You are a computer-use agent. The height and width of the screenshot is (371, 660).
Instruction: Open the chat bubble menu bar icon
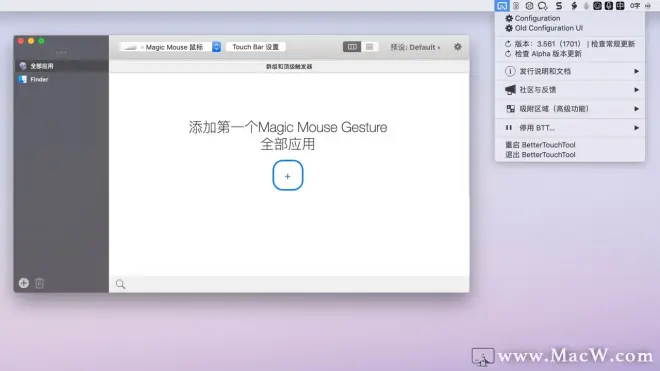point(543,5)
